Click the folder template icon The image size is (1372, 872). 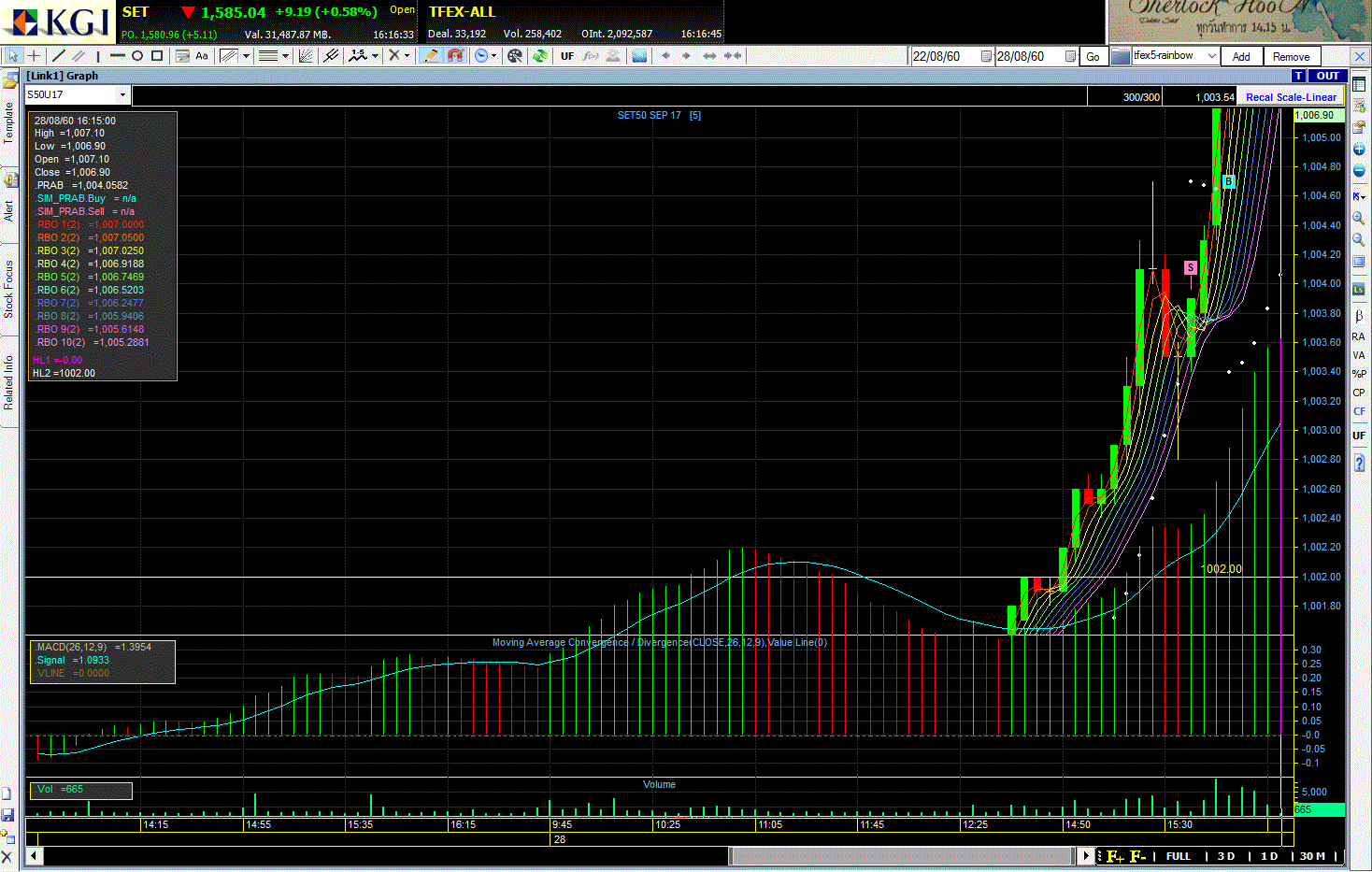click(1121, 56)
